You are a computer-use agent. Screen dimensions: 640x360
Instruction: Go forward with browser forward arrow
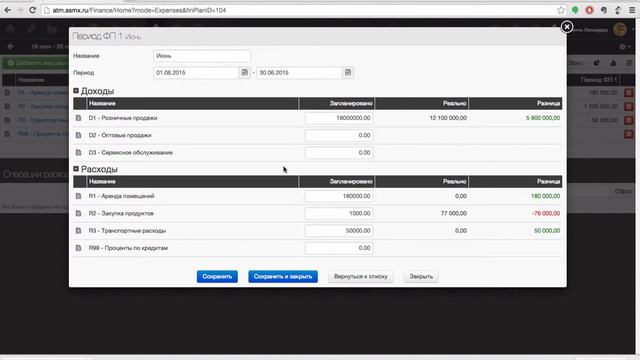20,10
